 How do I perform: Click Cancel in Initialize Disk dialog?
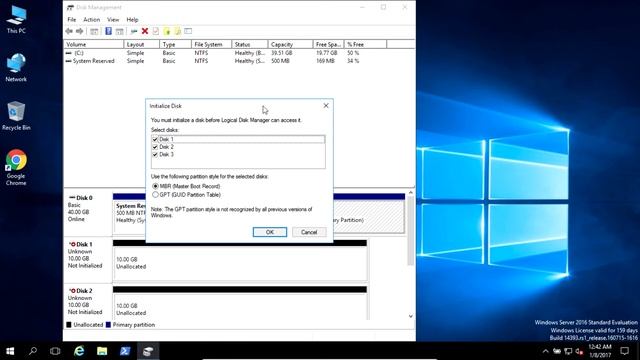309,232
